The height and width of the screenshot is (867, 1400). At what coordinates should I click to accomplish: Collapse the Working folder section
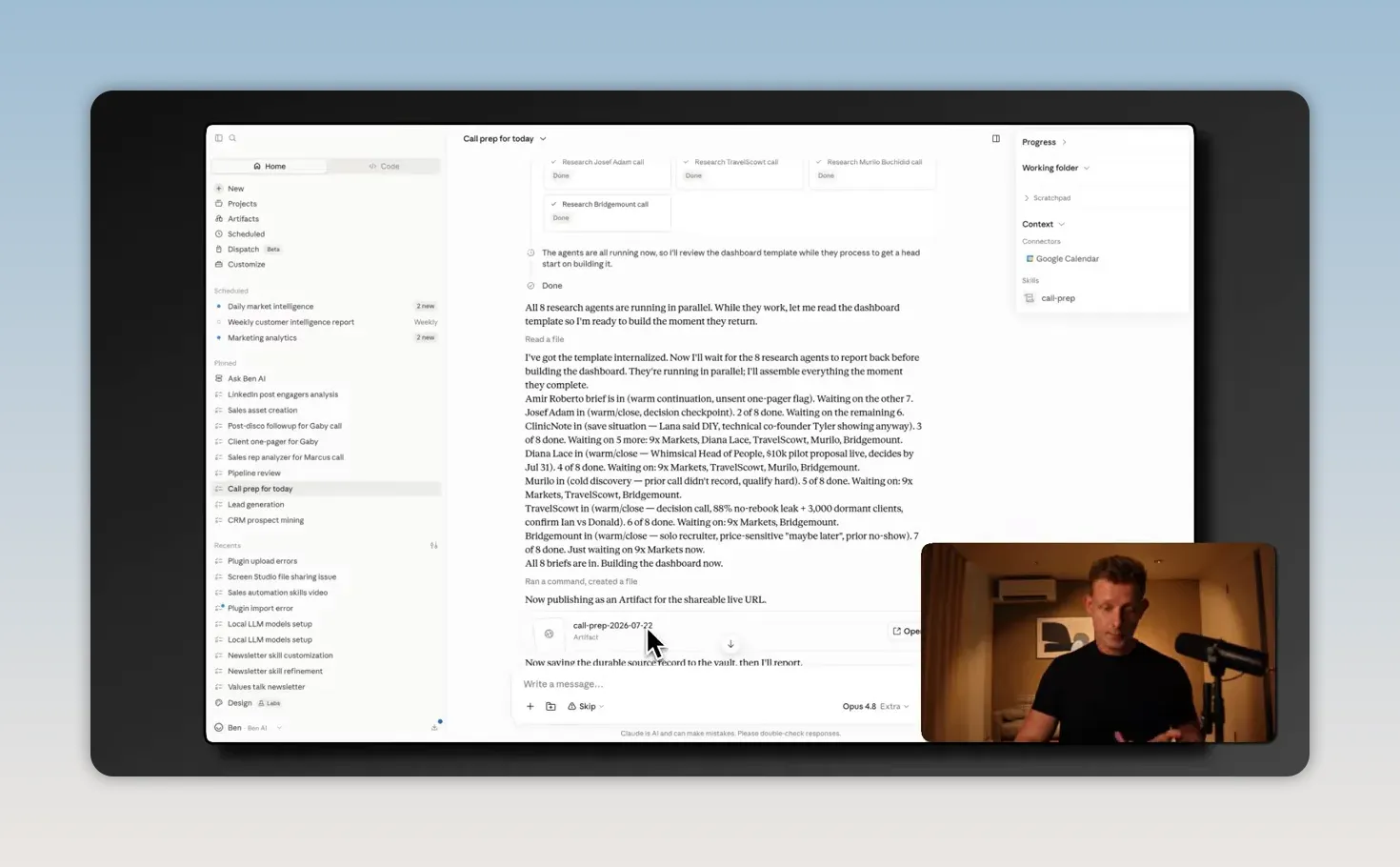(1055, 168)
